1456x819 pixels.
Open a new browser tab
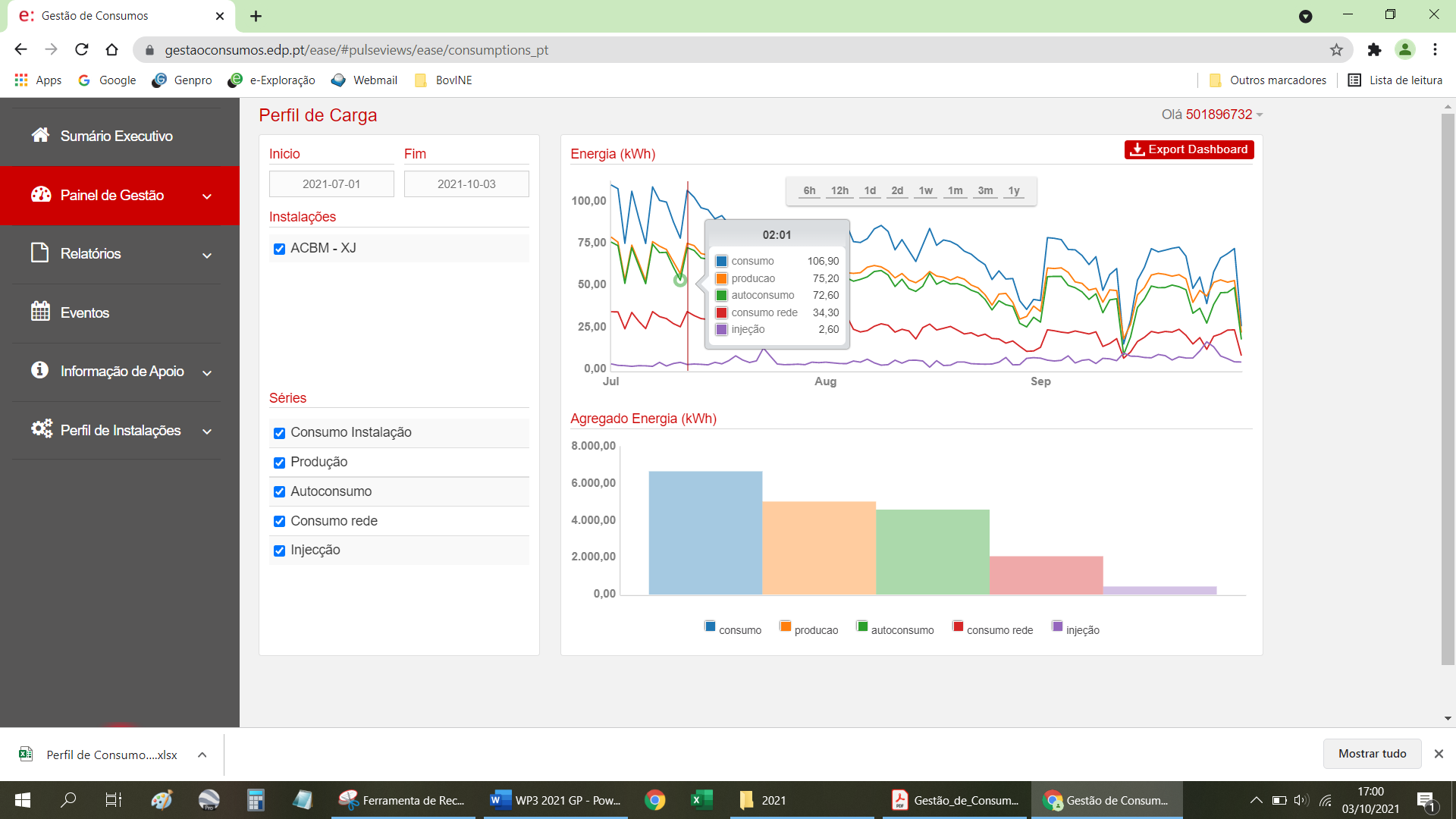click(256, 16)
